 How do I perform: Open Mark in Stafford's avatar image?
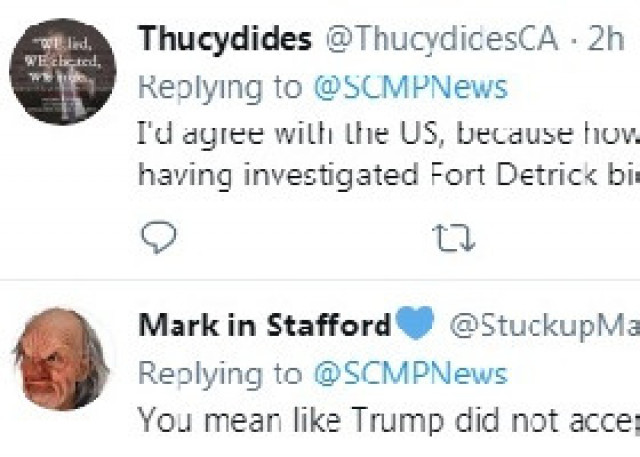pyautogui.click(x=62, y=359)
